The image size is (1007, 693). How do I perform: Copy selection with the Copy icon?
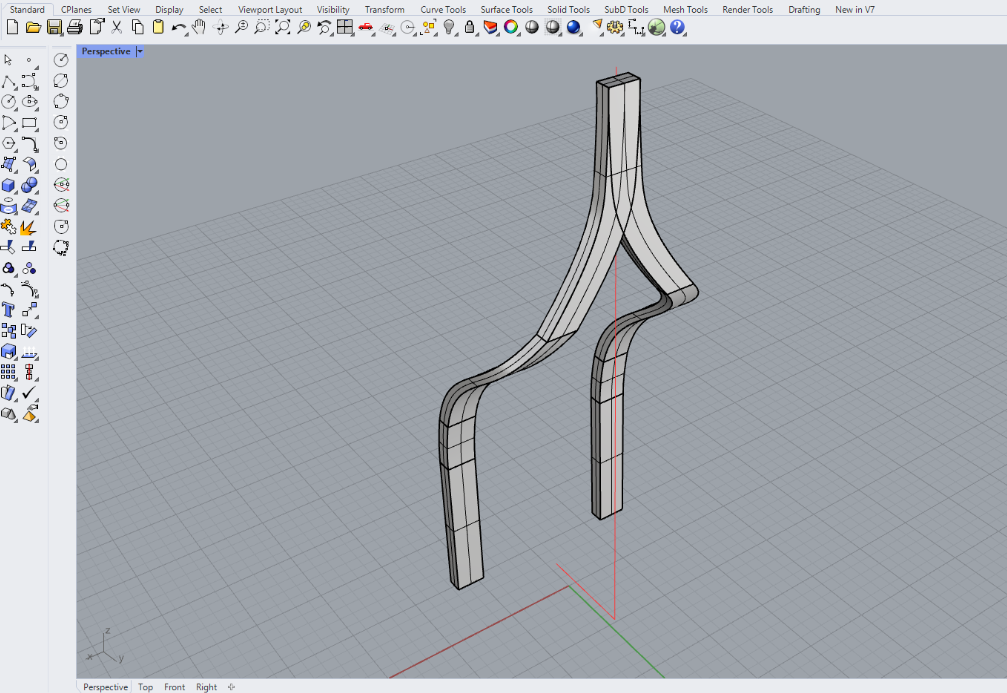(137, 27)
